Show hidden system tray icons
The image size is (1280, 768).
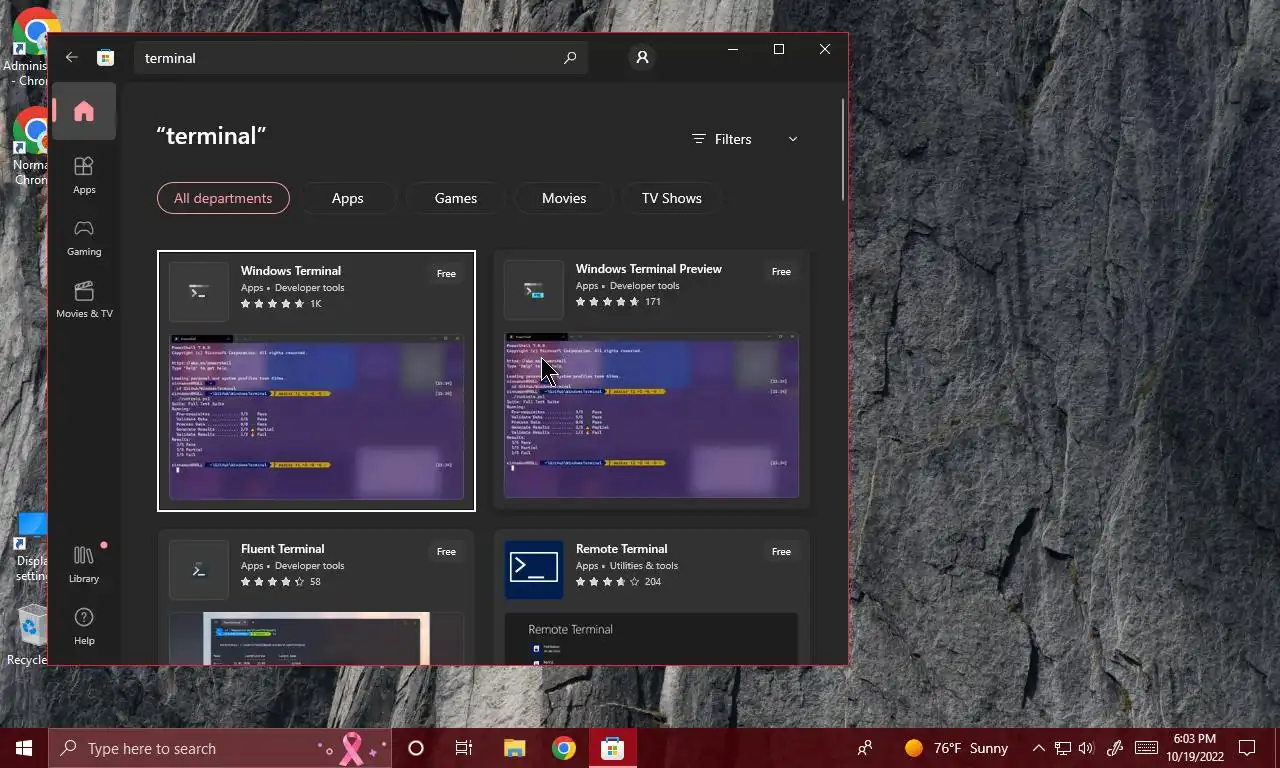[x=1038, y=748]
